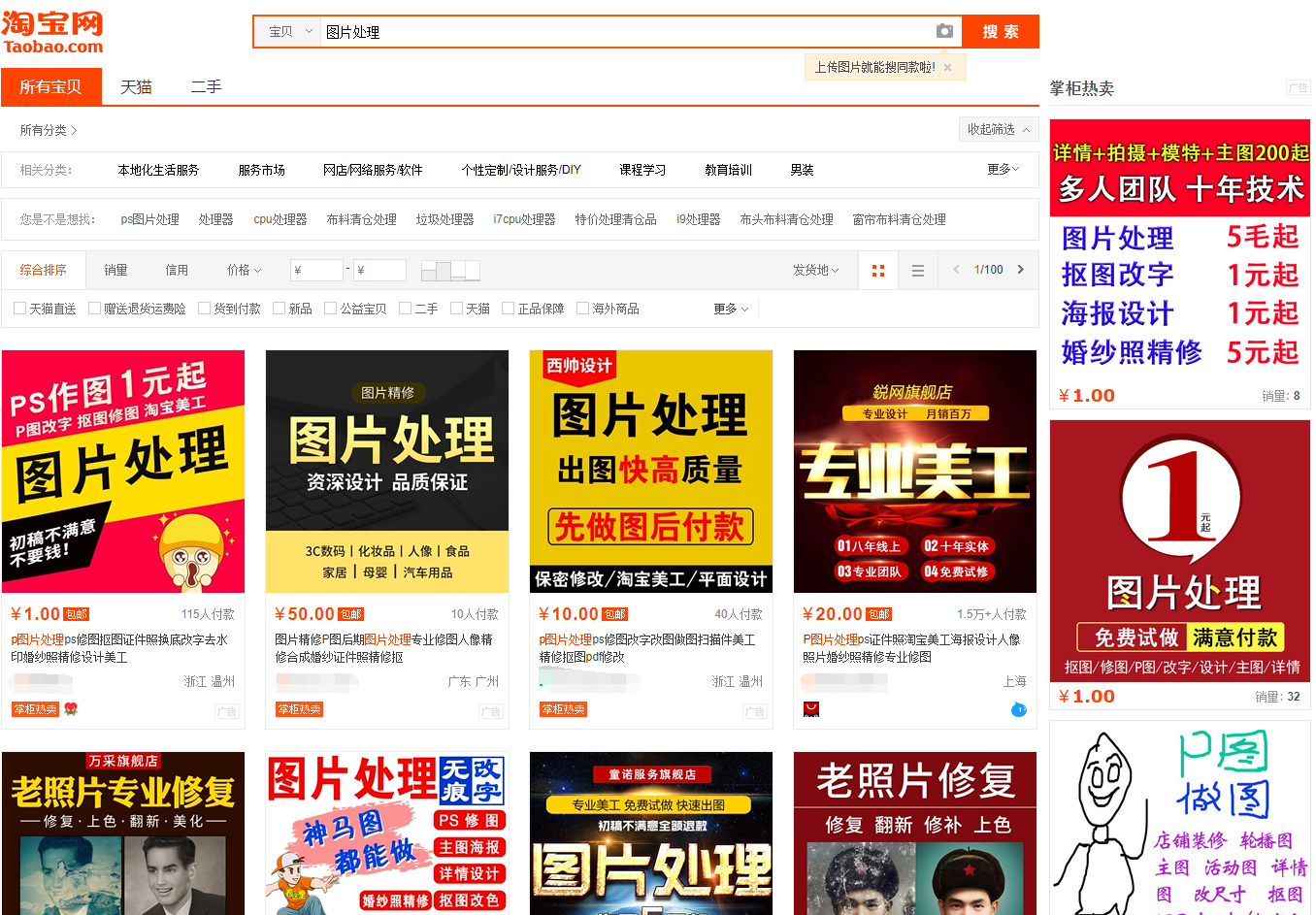Tick the 正品保障 checkbox
This screenshot has height=915, width=1316.
(508, 309)
